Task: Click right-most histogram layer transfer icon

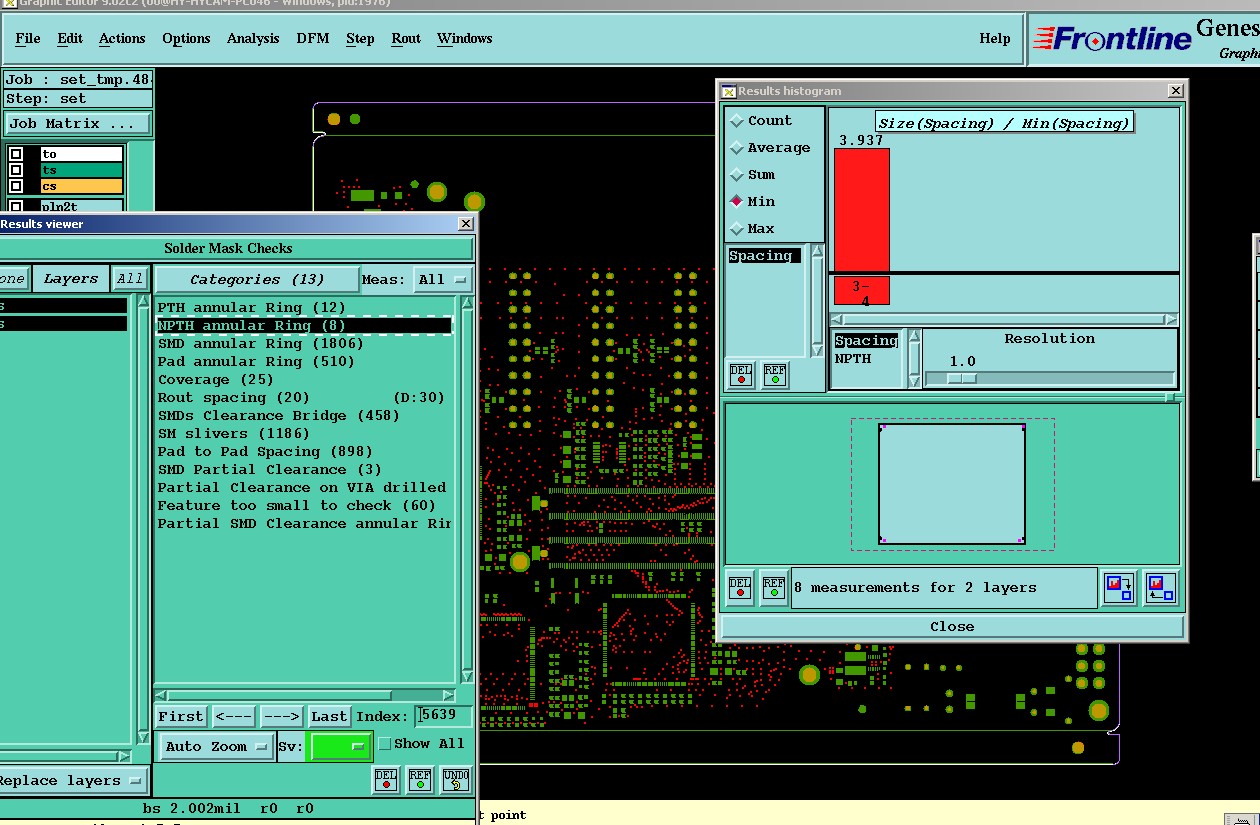Action: (x=1160, y=587)
